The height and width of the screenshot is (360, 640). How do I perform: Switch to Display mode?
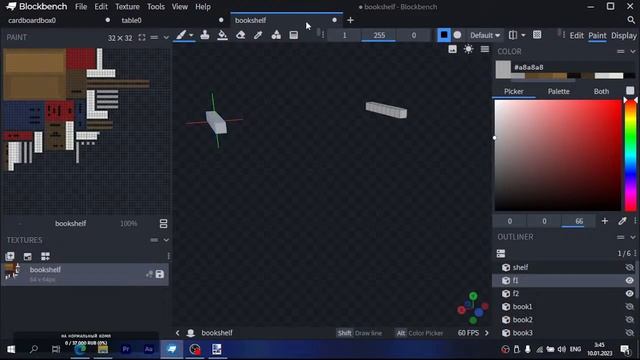click(624, 36)
